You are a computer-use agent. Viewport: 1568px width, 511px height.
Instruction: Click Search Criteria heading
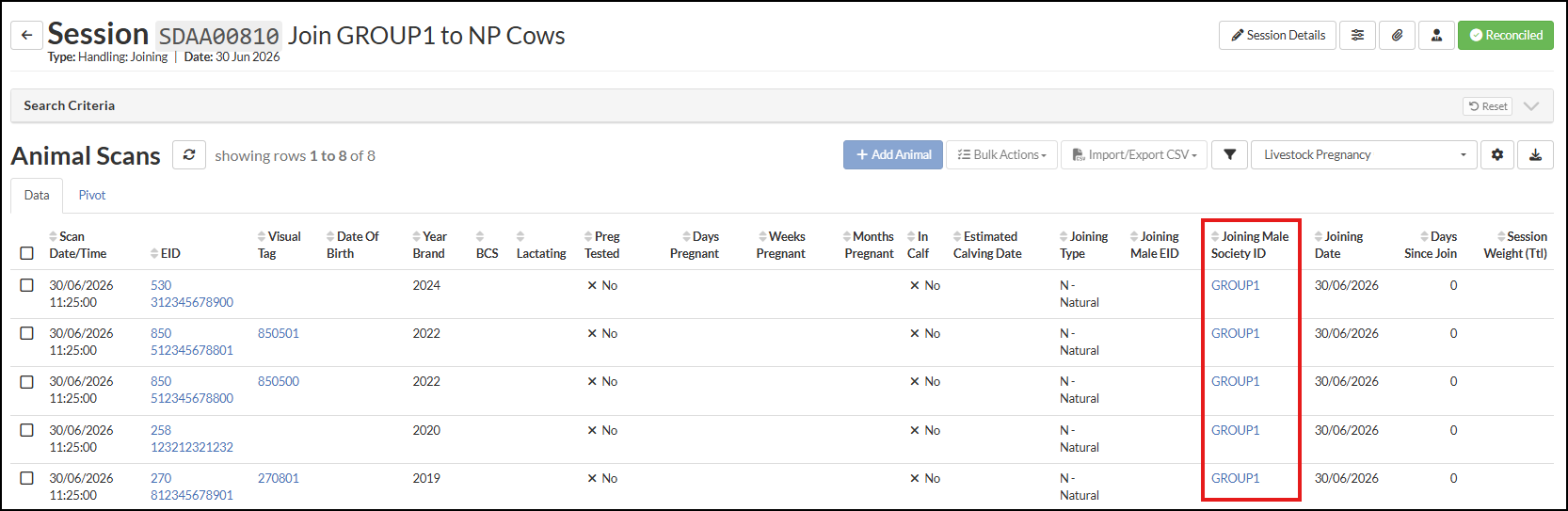tap(70, 105)
